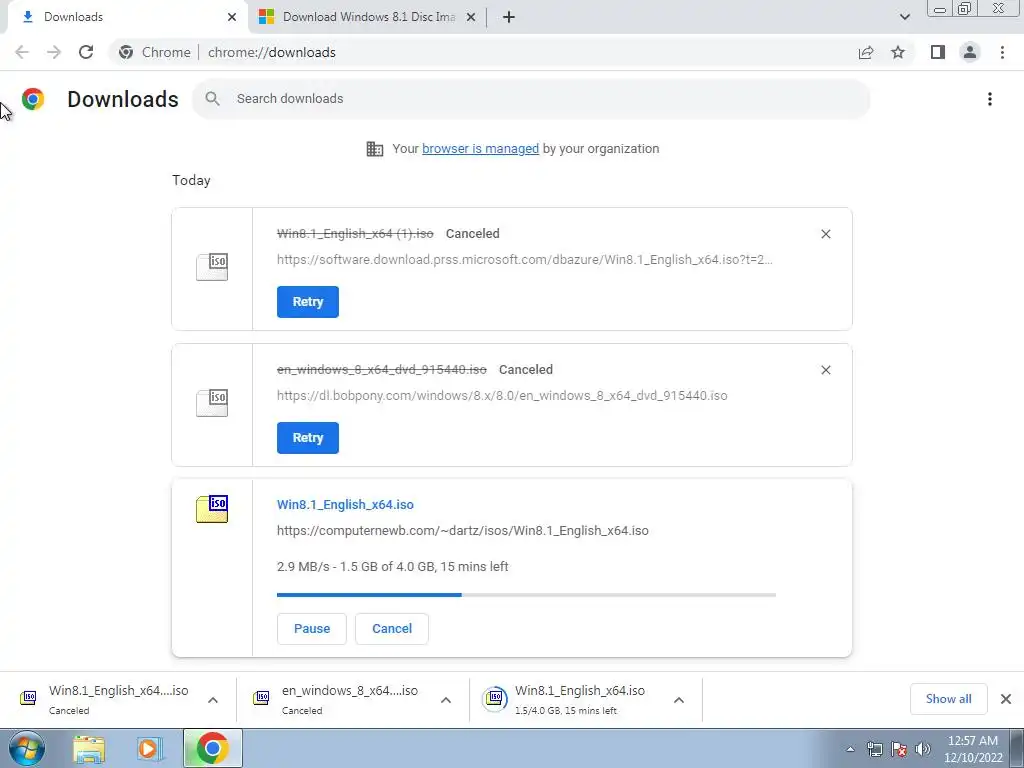The image size is (1024, 768).
Task: Click the new tab plus button
Action: [509, 17]
